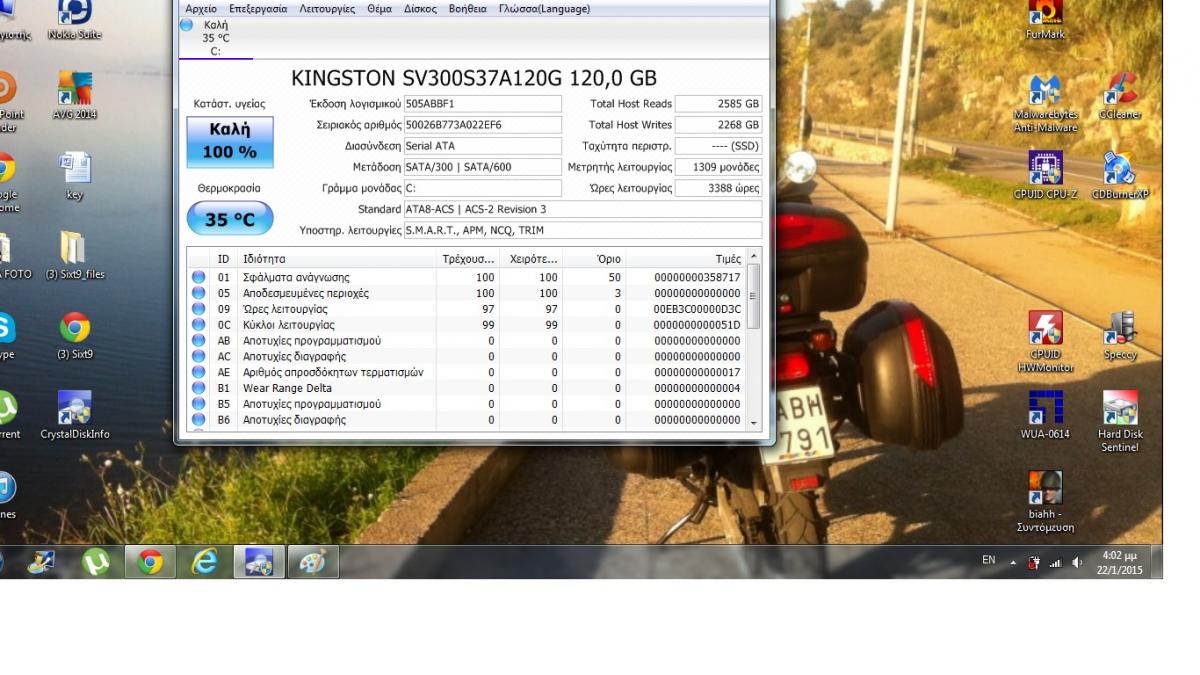Click the volume speaker tray icon
This screenshot has height=675, width=1200.
[1078, 562]
